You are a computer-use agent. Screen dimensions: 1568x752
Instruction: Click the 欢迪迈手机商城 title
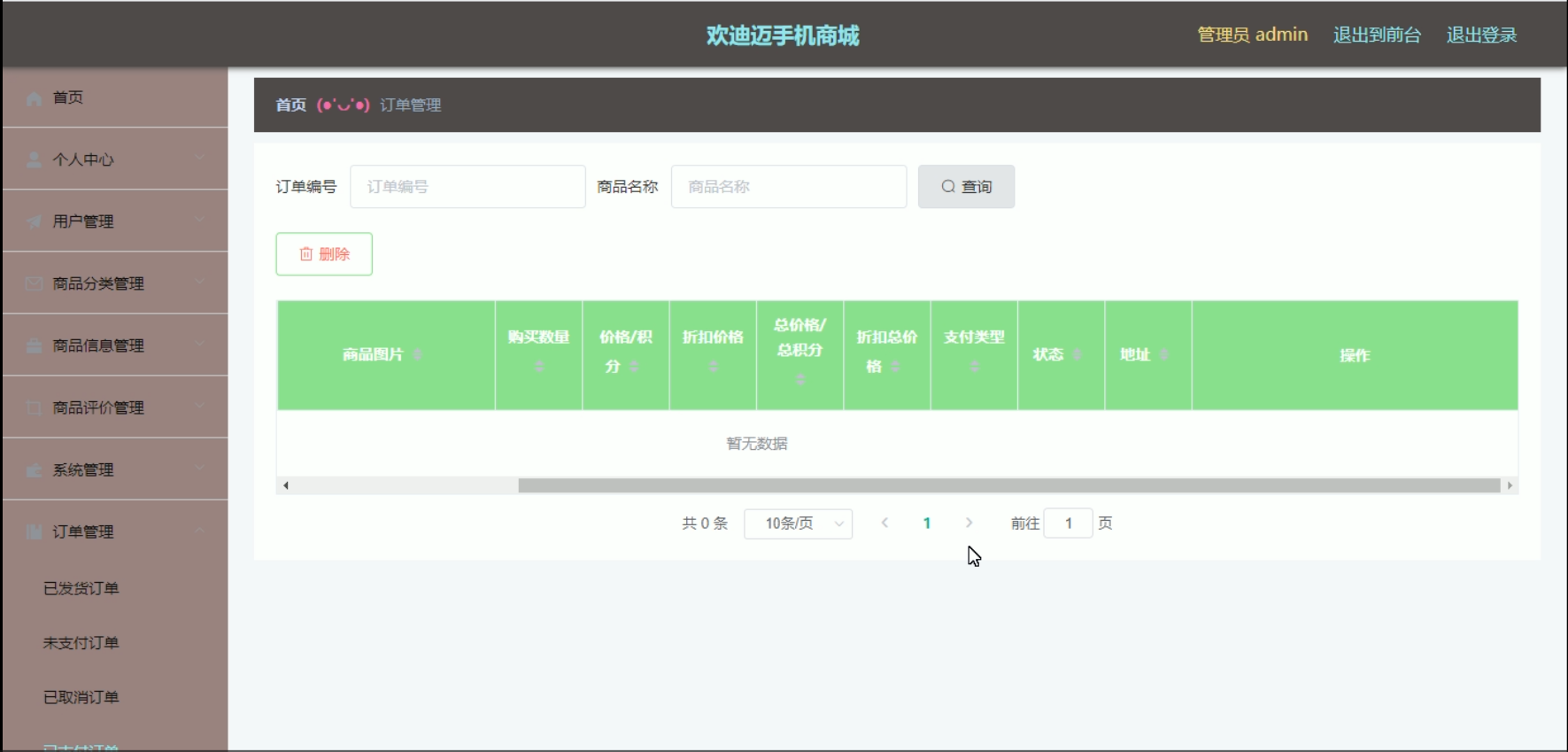coord(783,35)
